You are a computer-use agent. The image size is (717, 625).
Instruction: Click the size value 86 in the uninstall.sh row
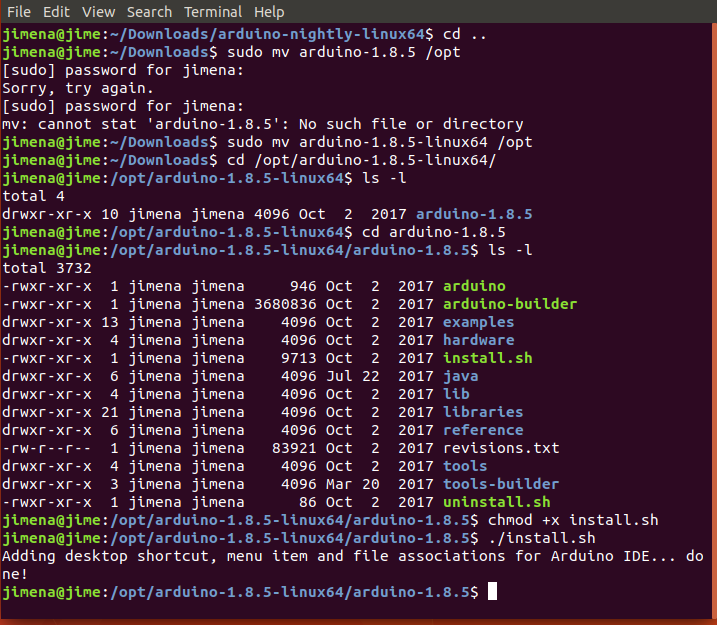tap(308, 502)
